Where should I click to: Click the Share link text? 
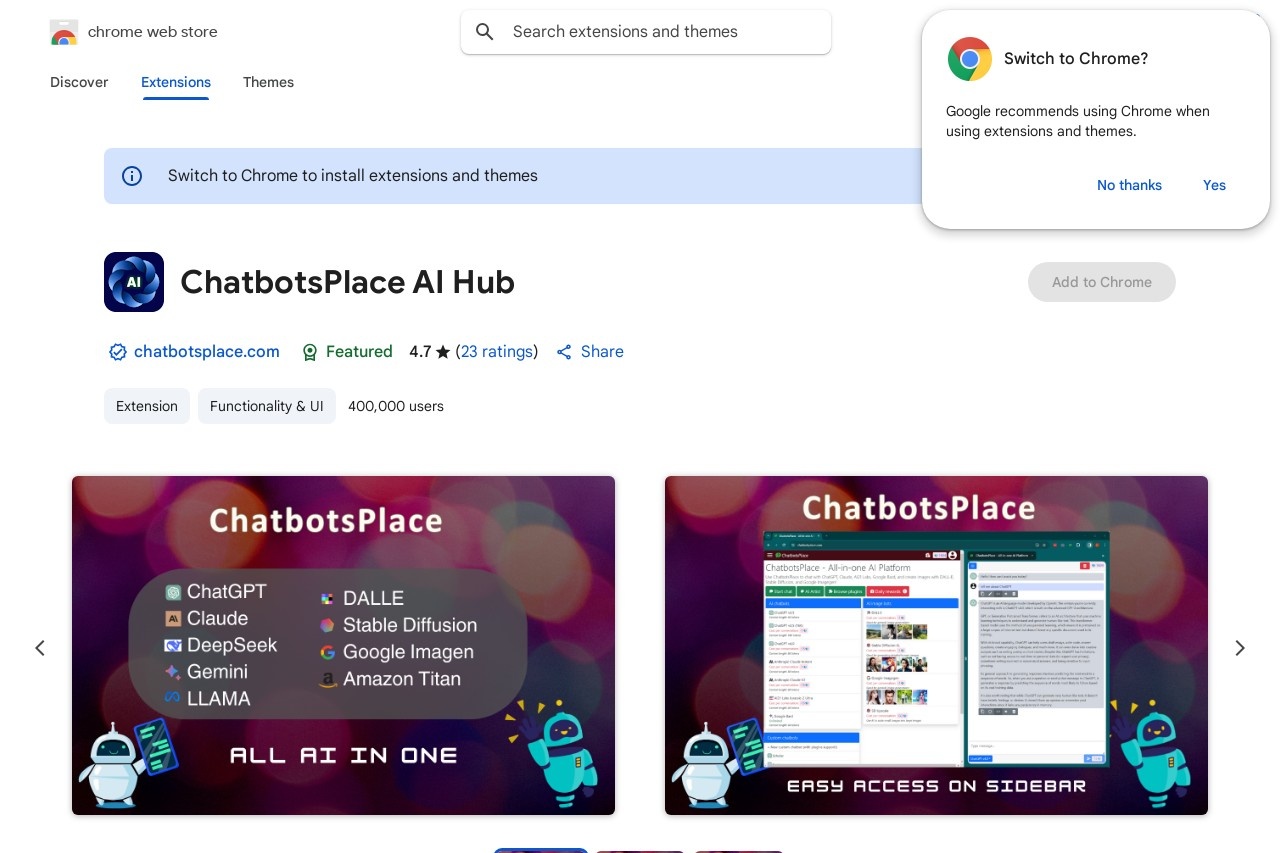602,352
